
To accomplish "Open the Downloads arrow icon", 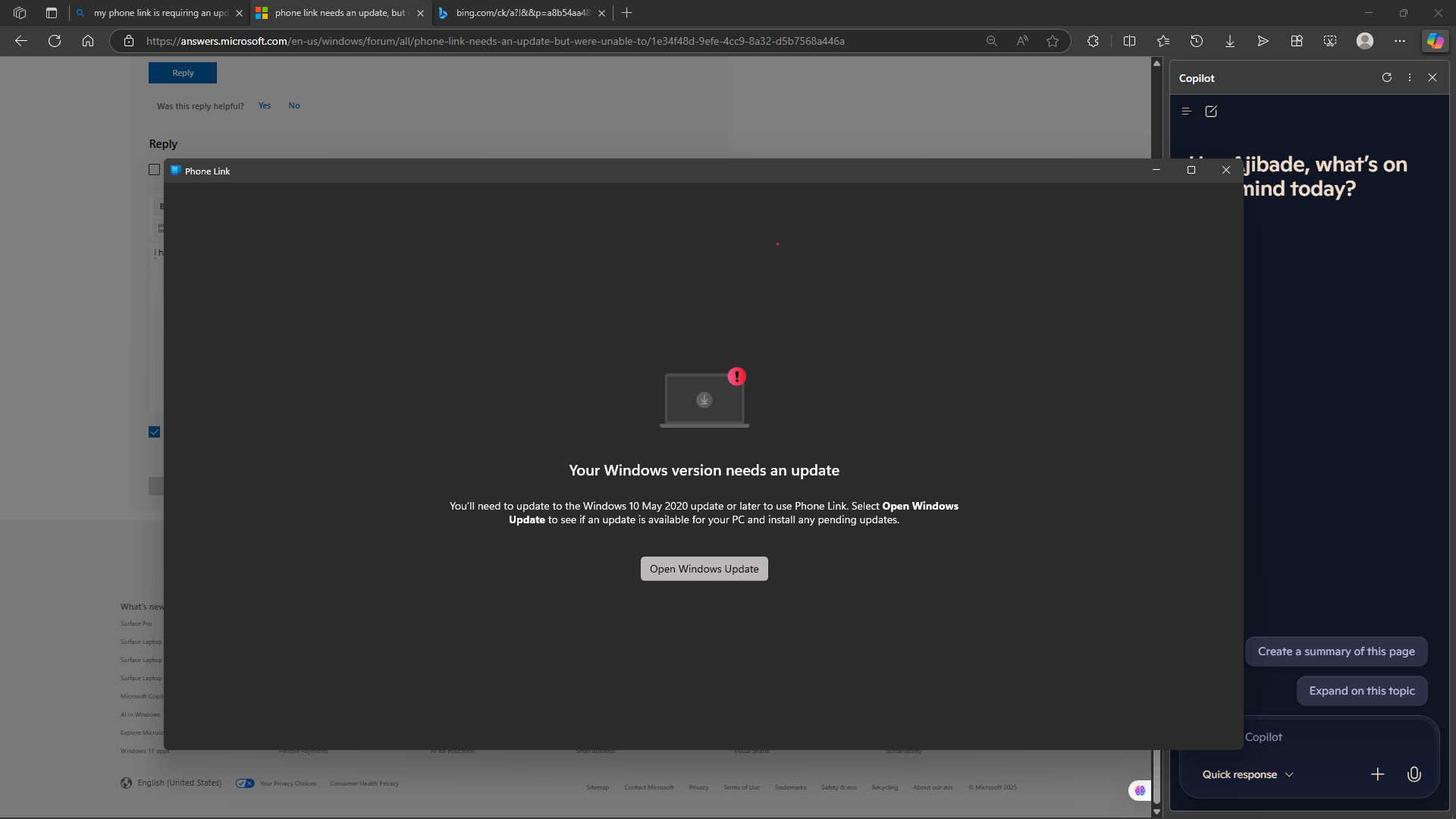I will (x=1230, y=41).
